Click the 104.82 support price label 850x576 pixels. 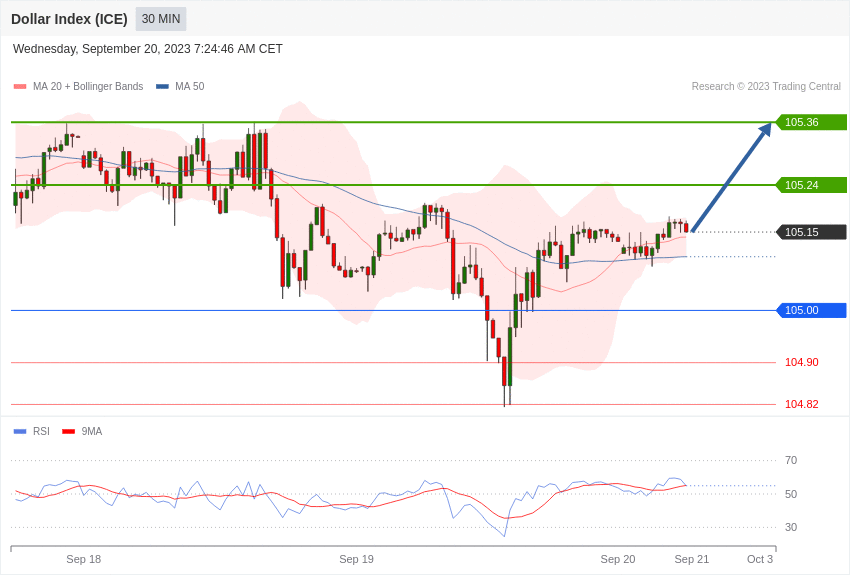coord(802,404)
